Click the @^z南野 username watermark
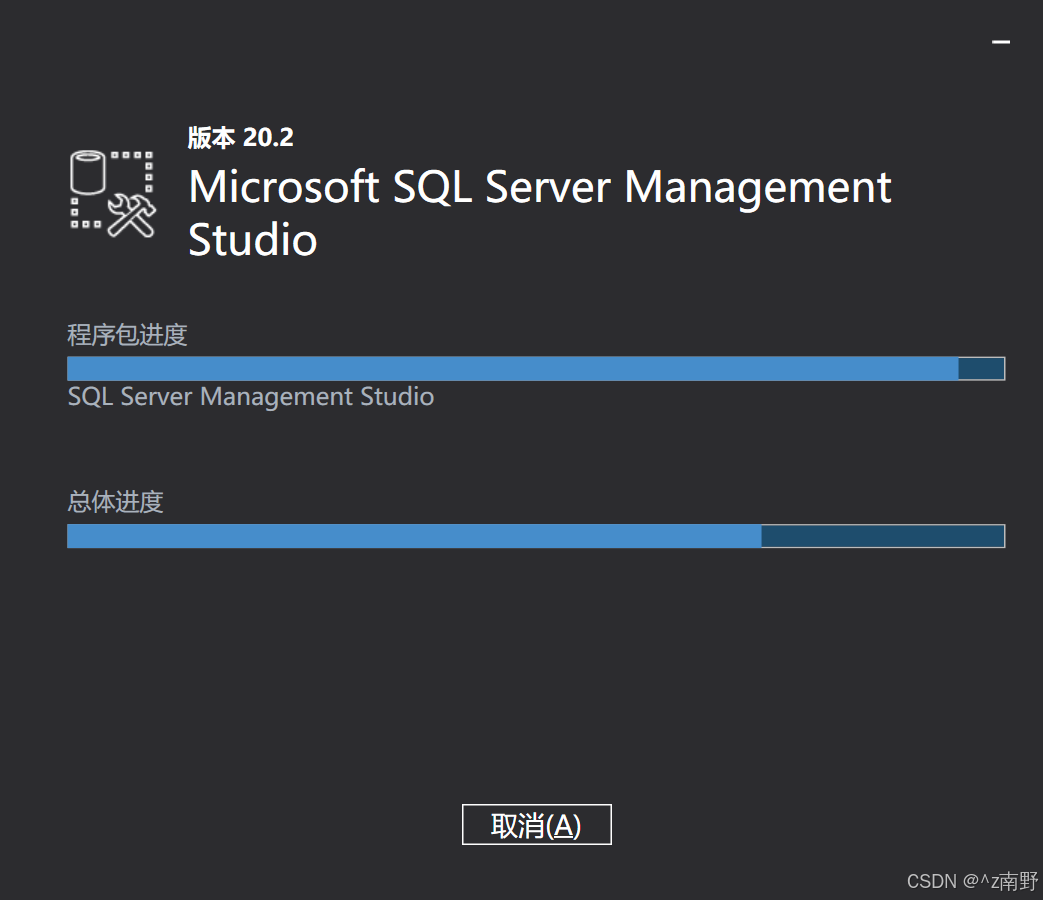The image size is (1043, 900). (1001, 881)
